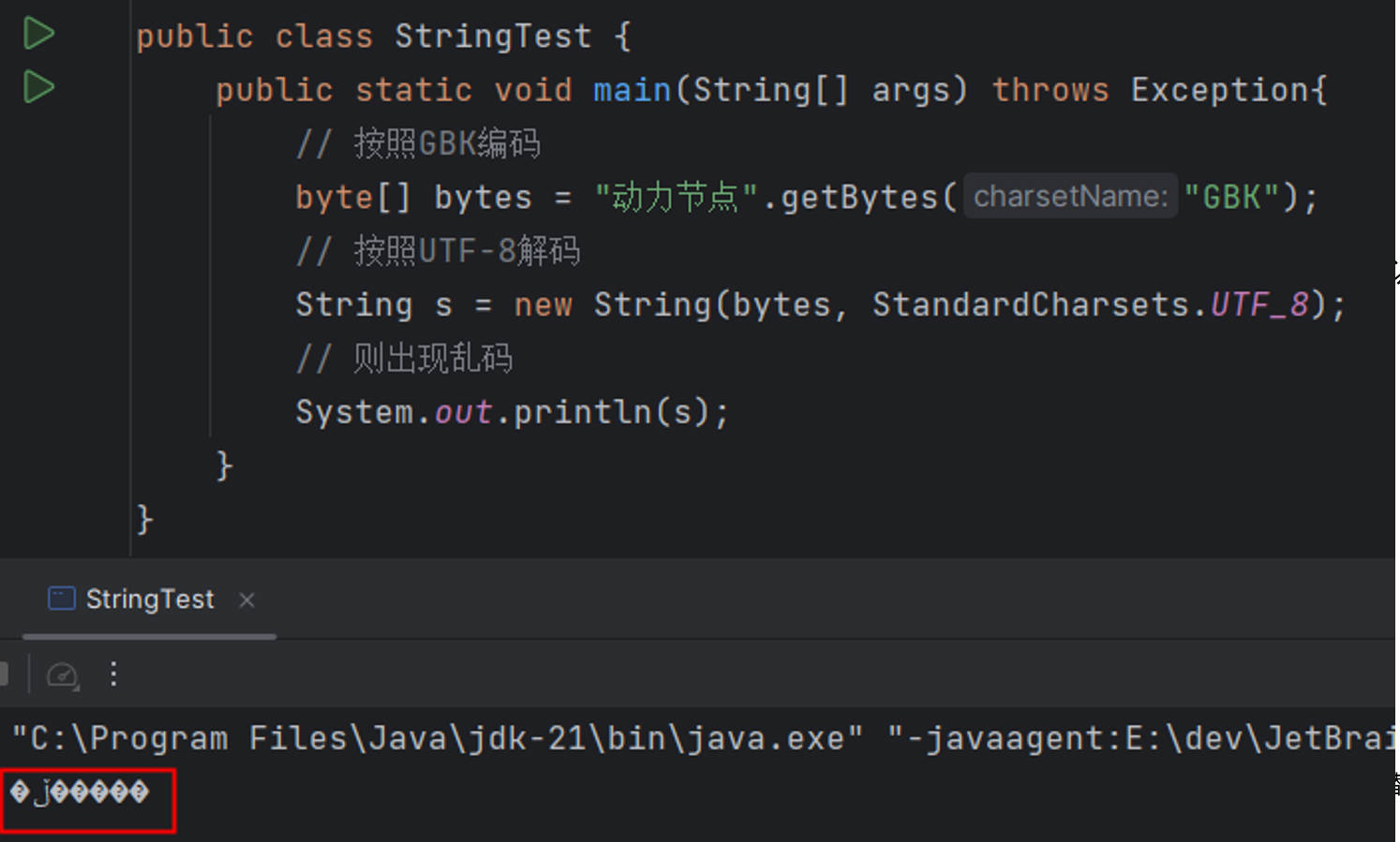Click the Exception type in the throws clause
The height and width of the screenshot is (842, 1400).
[1220, 90]
